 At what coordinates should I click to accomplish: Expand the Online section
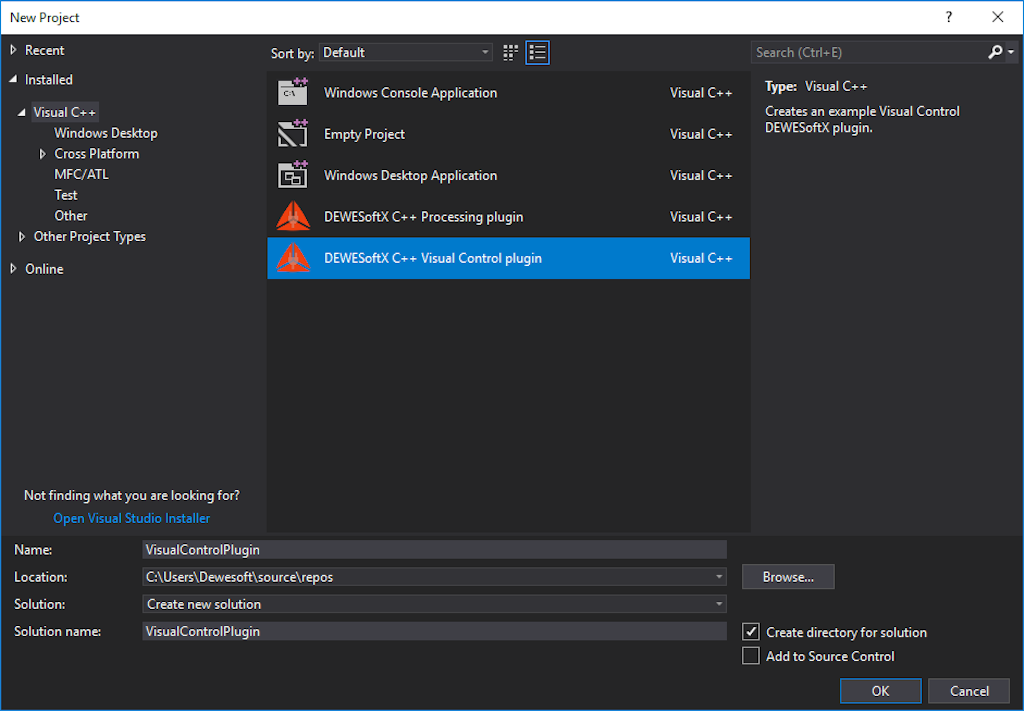pos(14,269)
